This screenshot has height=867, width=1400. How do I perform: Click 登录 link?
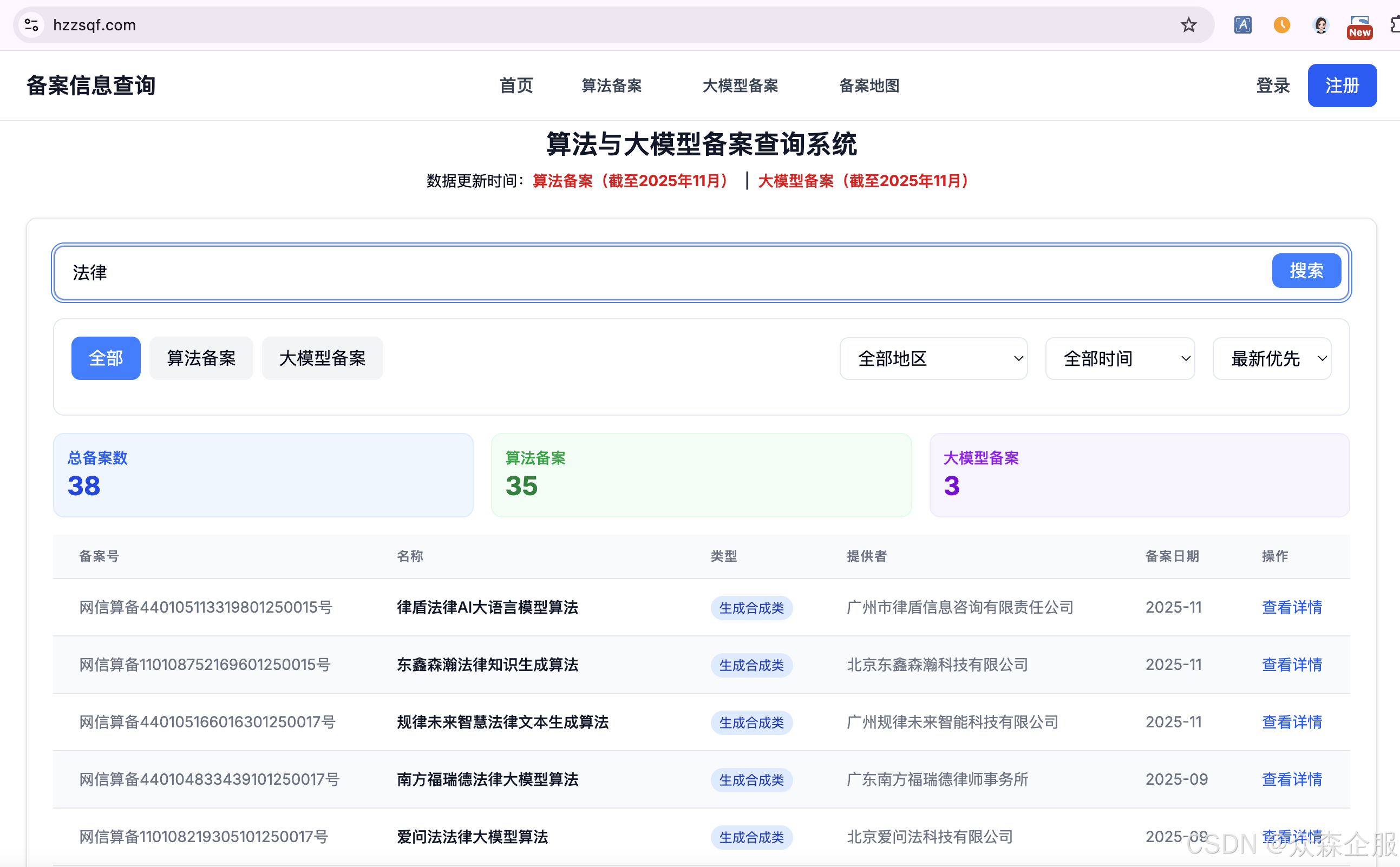[x=1272, y=86]
